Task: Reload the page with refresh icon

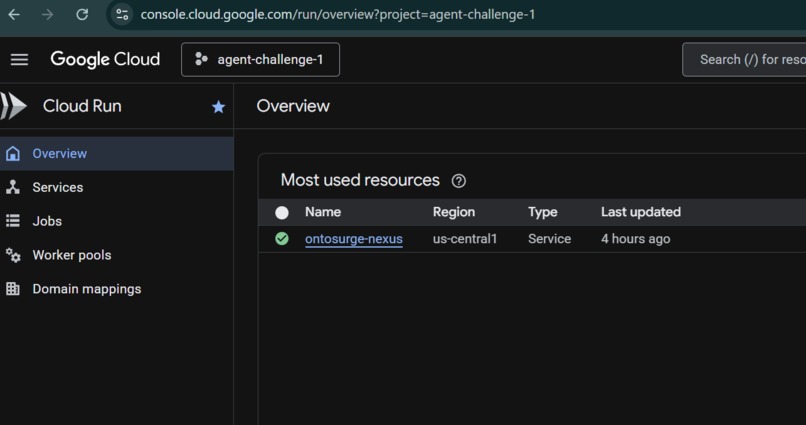Action: tap(82, 14)
